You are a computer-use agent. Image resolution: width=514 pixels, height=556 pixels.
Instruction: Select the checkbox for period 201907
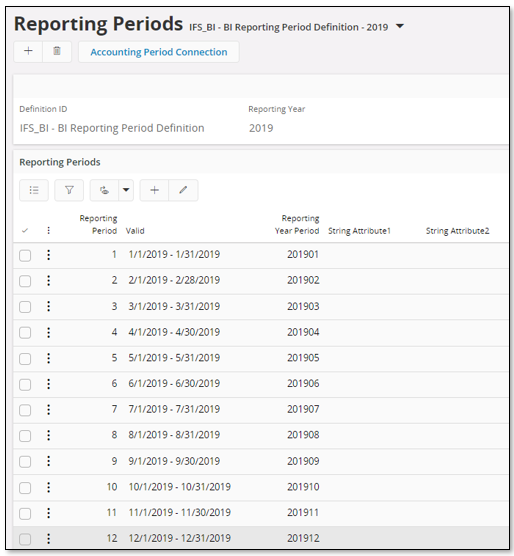pyautogui.click(x=25, y=410)
